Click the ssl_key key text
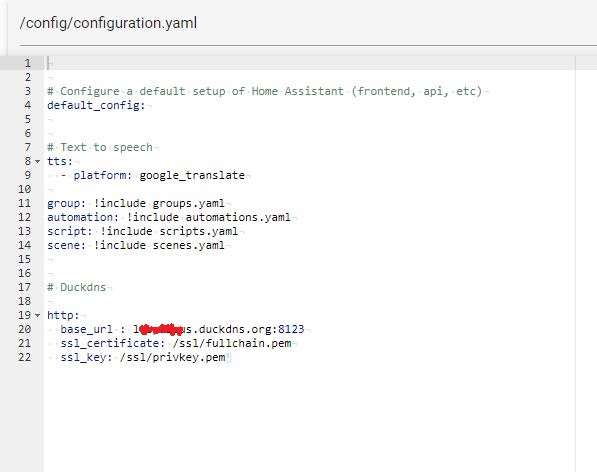This screenshot has width=597, height=472. 86,357
